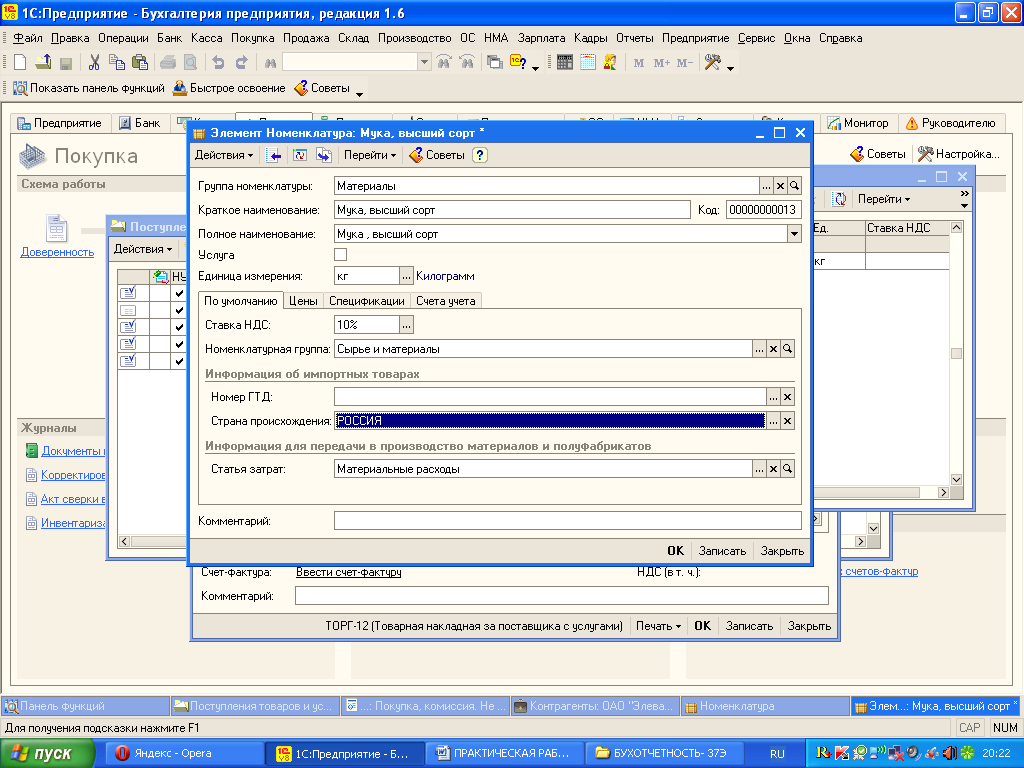The height and width of the screenshot is (768, 1024).
Task: Click ellipsis button for Номер ГТД
Action: [773, 397]
